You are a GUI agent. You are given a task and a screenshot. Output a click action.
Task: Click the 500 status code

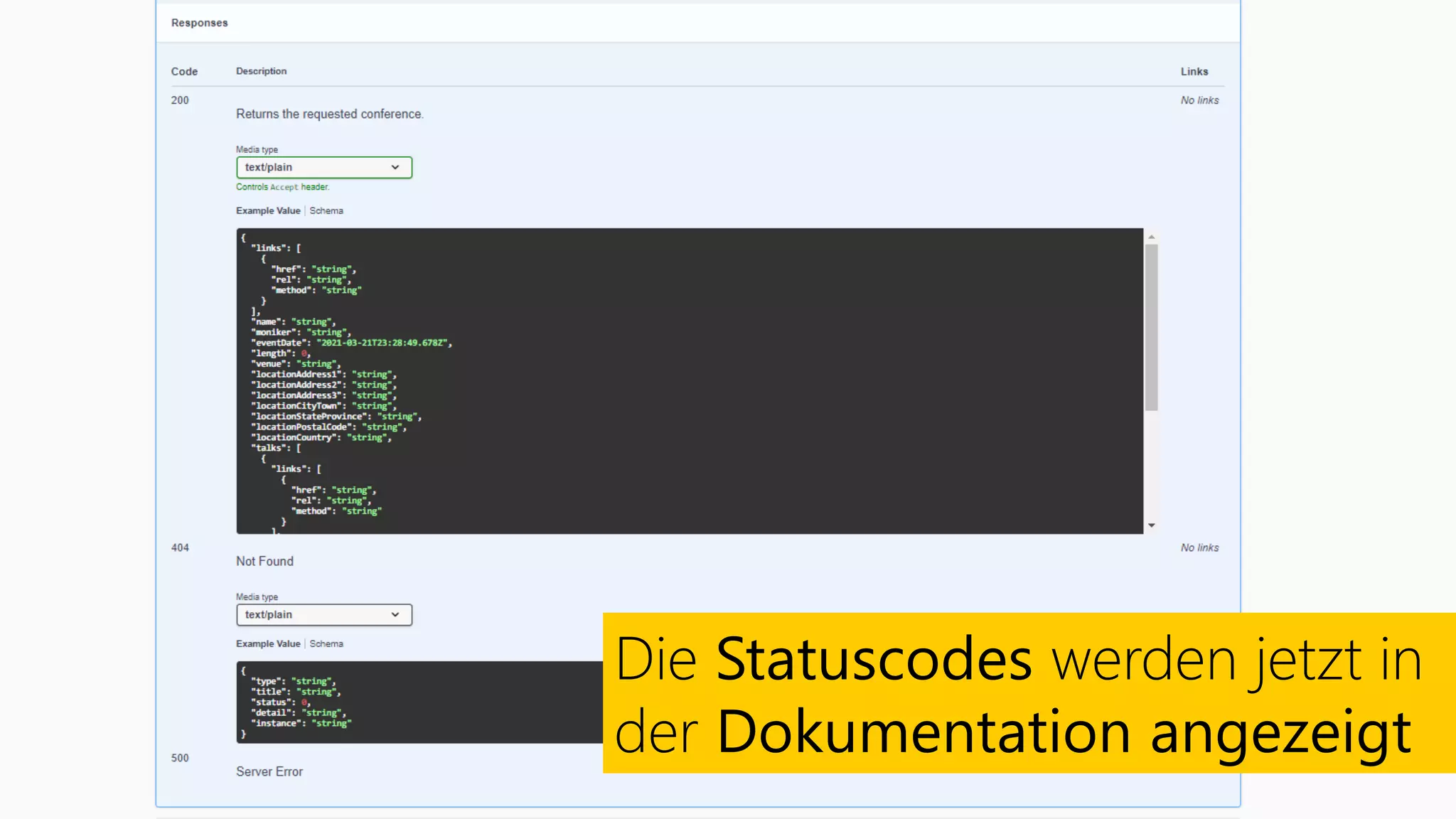(x=180, y=758)
